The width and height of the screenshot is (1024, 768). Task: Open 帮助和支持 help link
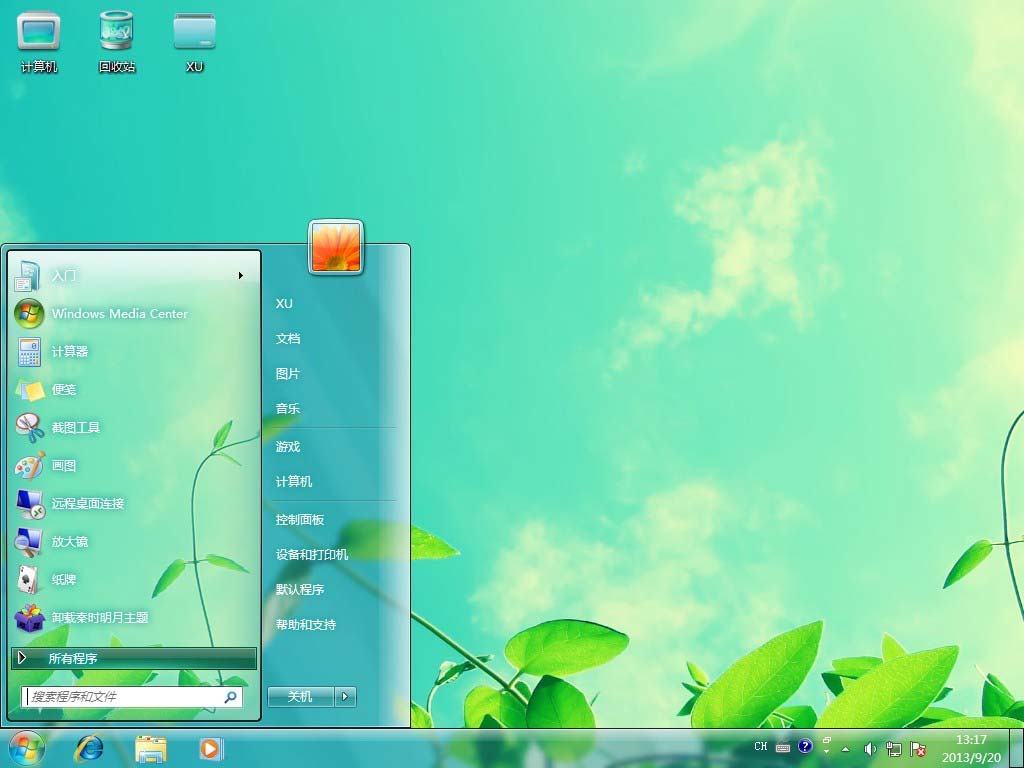click(x=306, y=624)
